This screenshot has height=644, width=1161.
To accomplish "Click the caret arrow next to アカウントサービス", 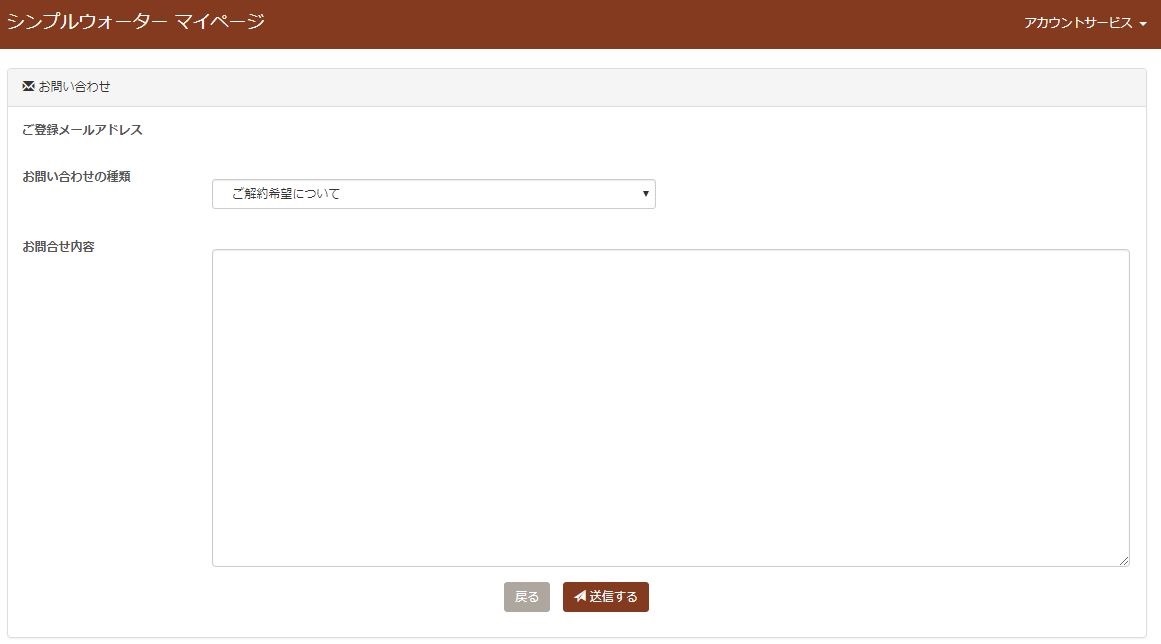I will [x=1143, y=24].
